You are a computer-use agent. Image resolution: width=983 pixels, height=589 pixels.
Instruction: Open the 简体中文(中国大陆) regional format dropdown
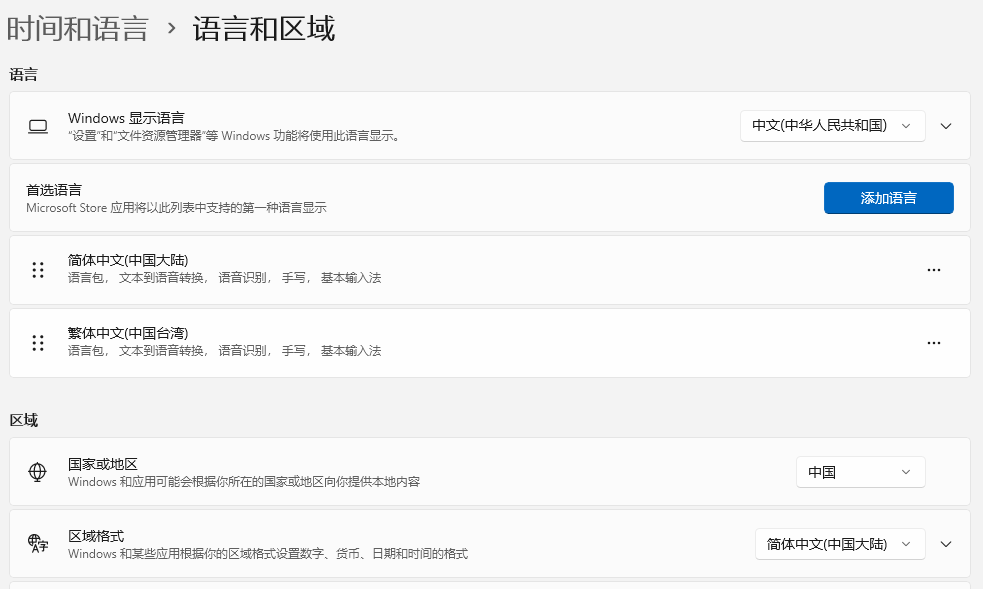pyautogui.click(x=840, y=544)
